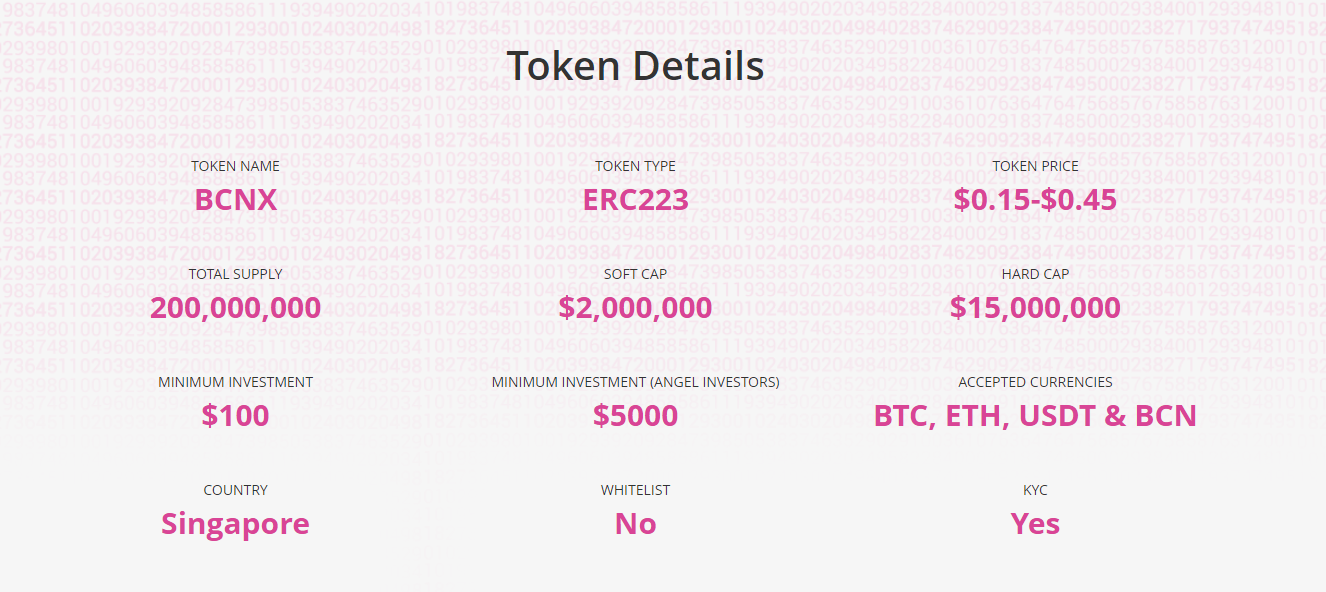Click the No value under WHITELIST
1326x592 pixels.
(x=635, y=523)
